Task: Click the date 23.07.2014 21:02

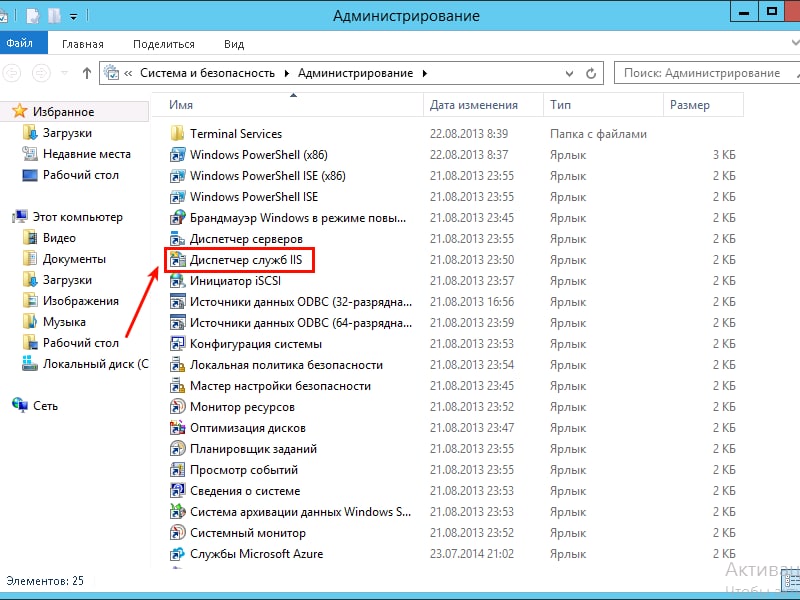Action: [x=471, y=554]
